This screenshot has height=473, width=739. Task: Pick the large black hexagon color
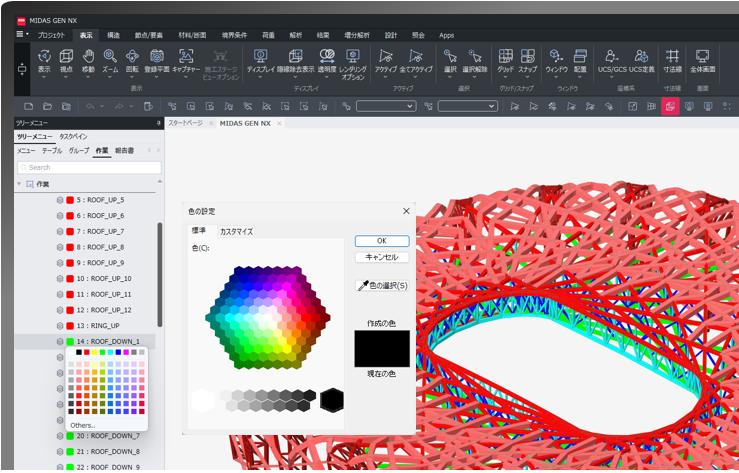click(332, 400)
